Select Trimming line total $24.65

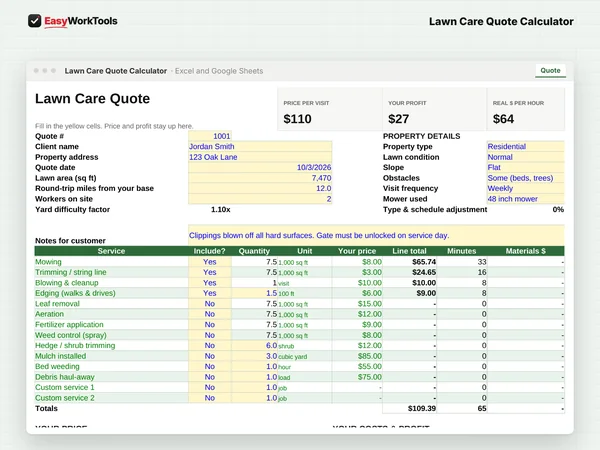[409, 272]
